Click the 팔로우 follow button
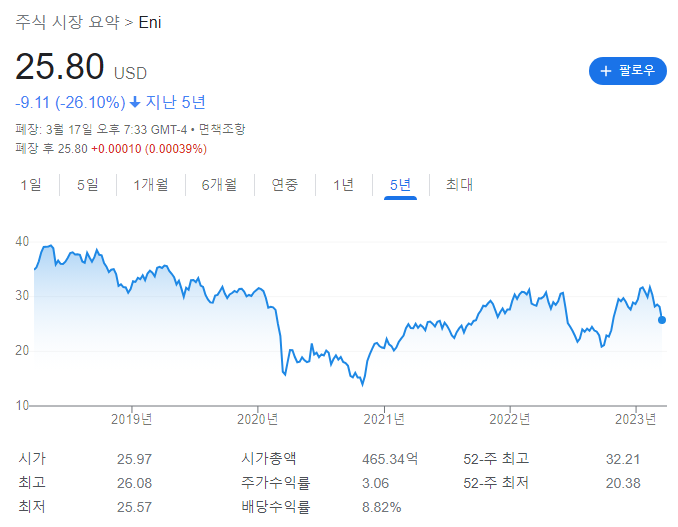The height and width of the screenshot is (527, 678). (x=627, y=71)
